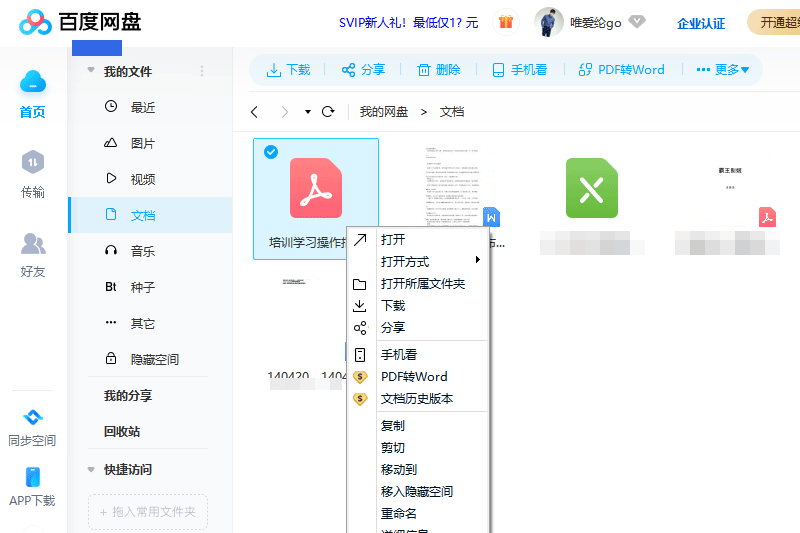Viewport: 800px width, 533px height.
Task: Open navigation history dropdown arrow
Action: 308,112
